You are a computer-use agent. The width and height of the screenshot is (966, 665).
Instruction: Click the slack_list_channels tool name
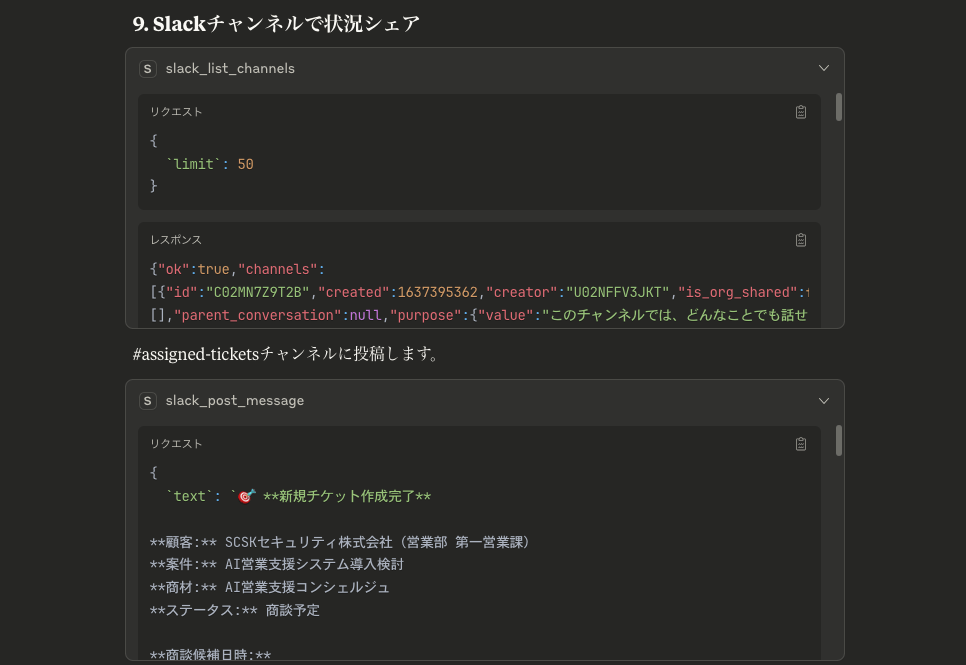pos(230,68)
